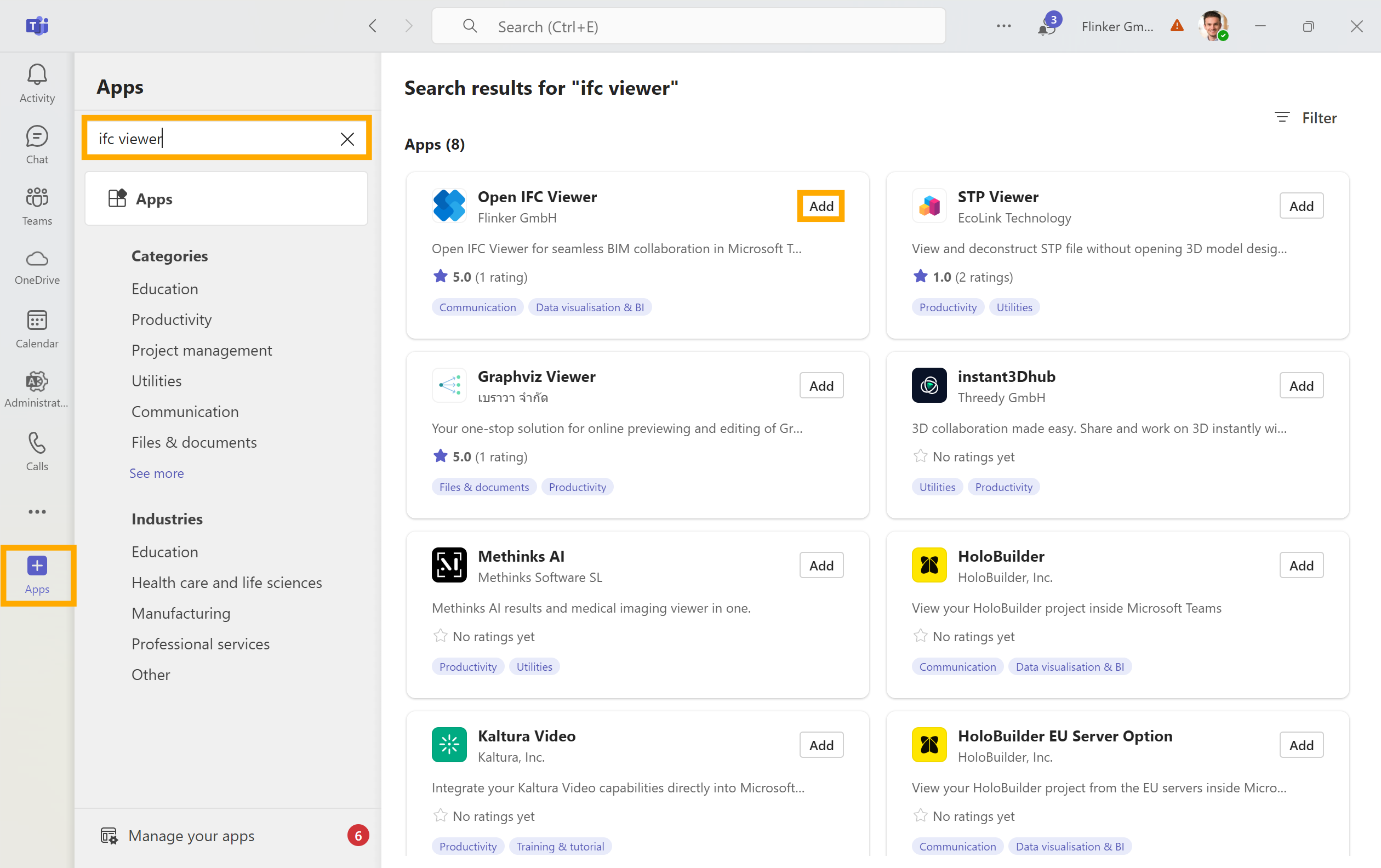
Task: Add the Open IFC Viewer app
Action: click(821, 206)
